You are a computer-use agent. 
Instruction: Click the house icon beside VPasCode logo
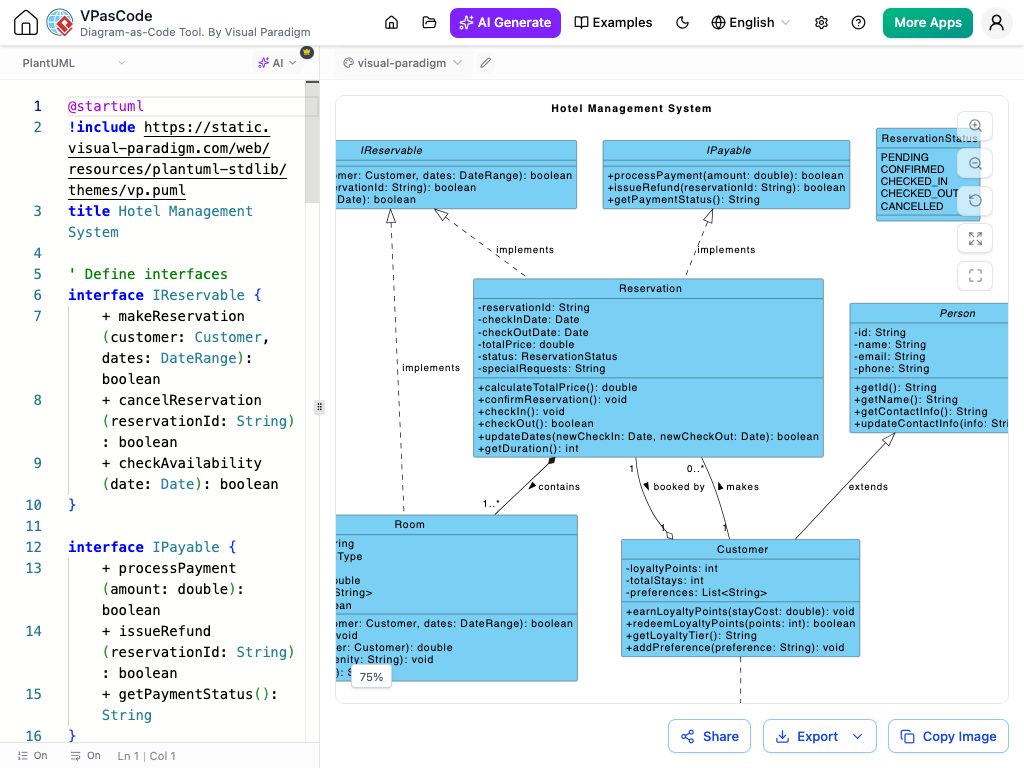(x=25, y=22)
